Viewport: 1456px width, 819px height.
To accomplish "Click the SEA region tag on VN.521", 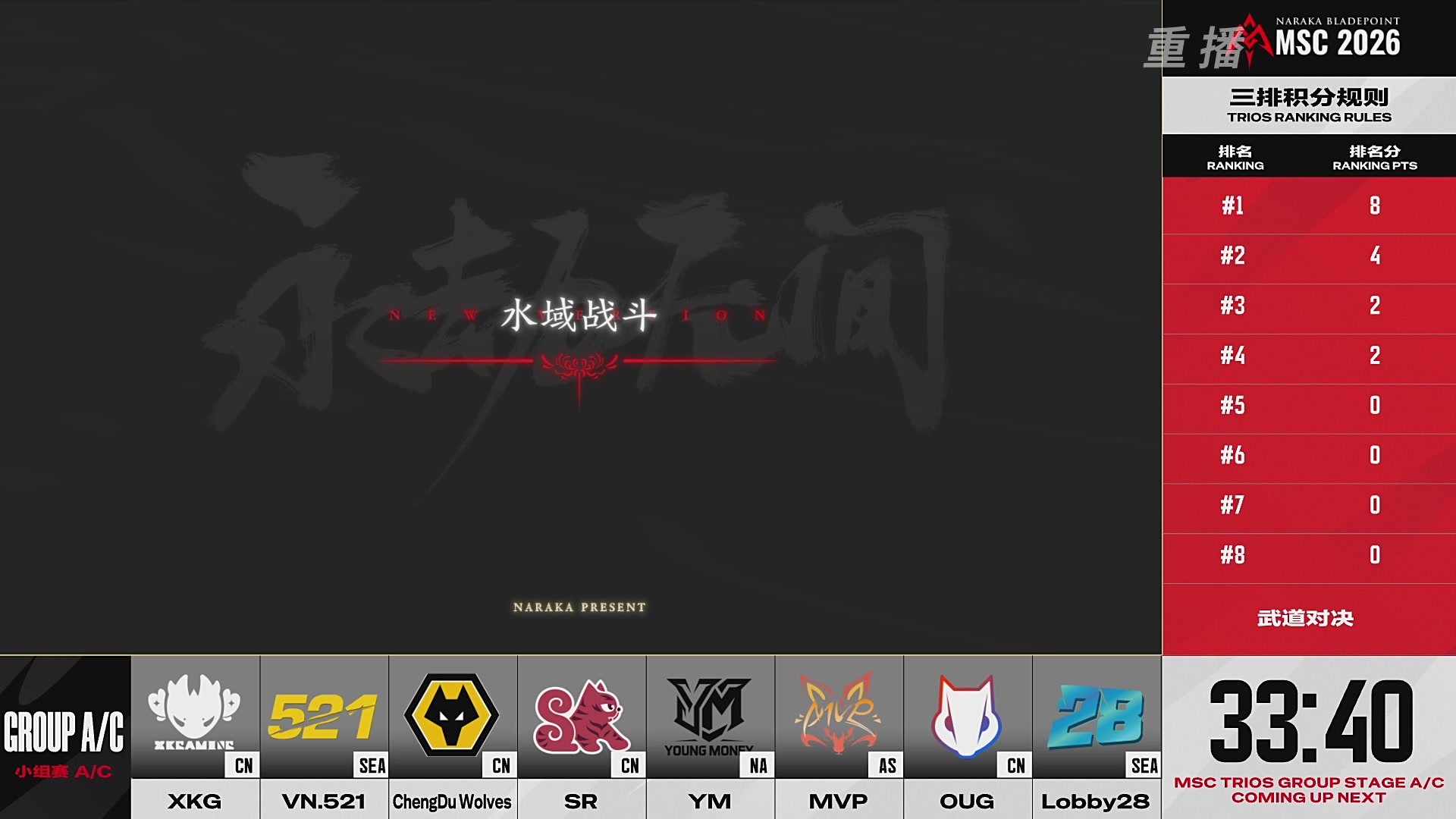I will 372,765.
